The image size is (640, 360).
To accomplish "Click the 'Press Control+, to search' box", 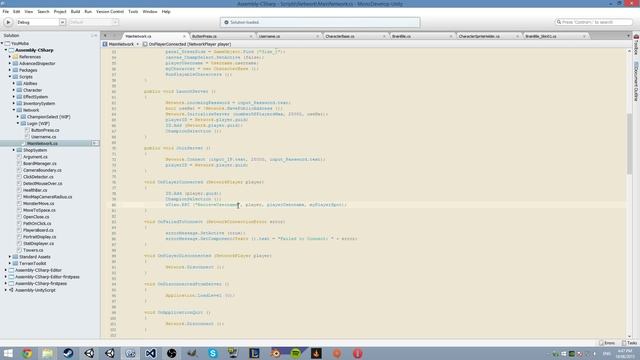I will (593, 22).
